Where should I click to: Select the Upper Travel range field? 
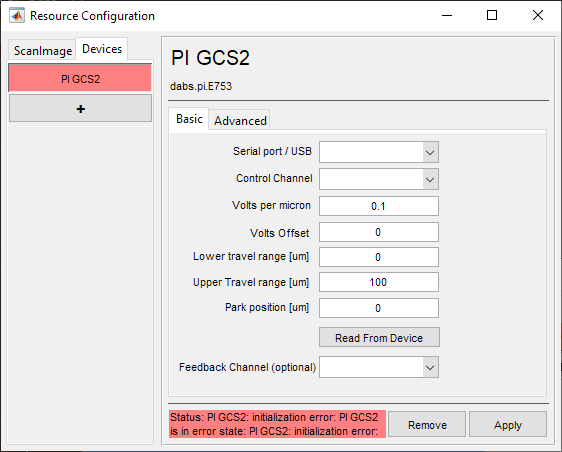[379, 282]
